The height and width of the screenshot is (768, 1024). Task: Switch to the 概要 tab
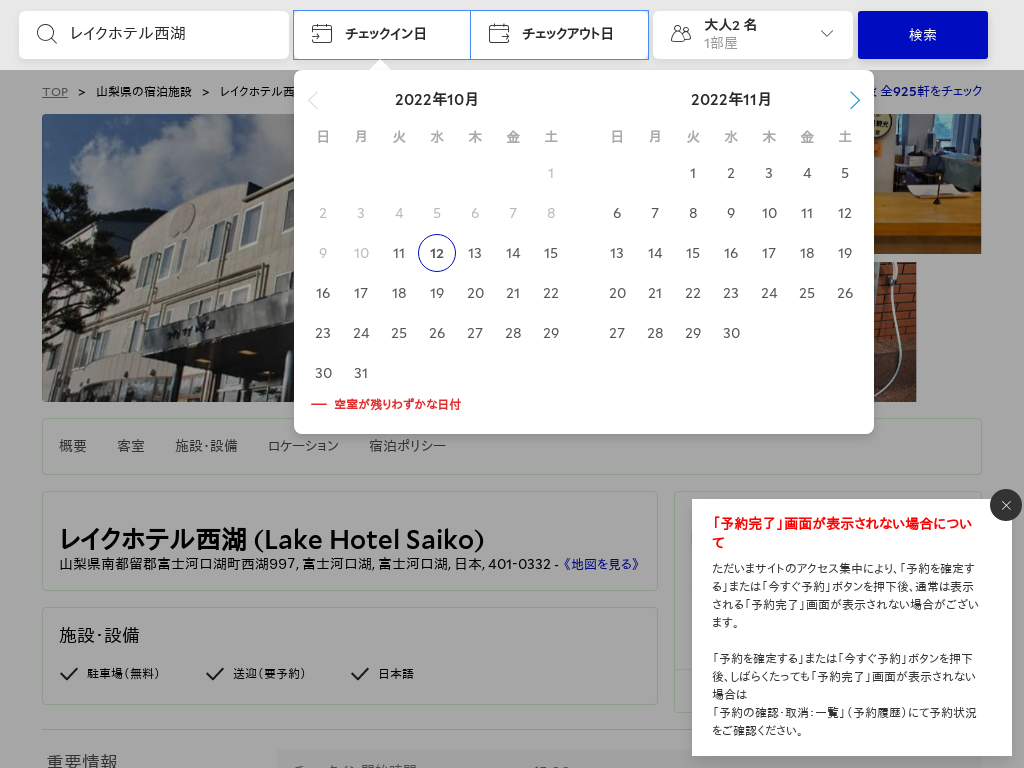click(72, 446)
